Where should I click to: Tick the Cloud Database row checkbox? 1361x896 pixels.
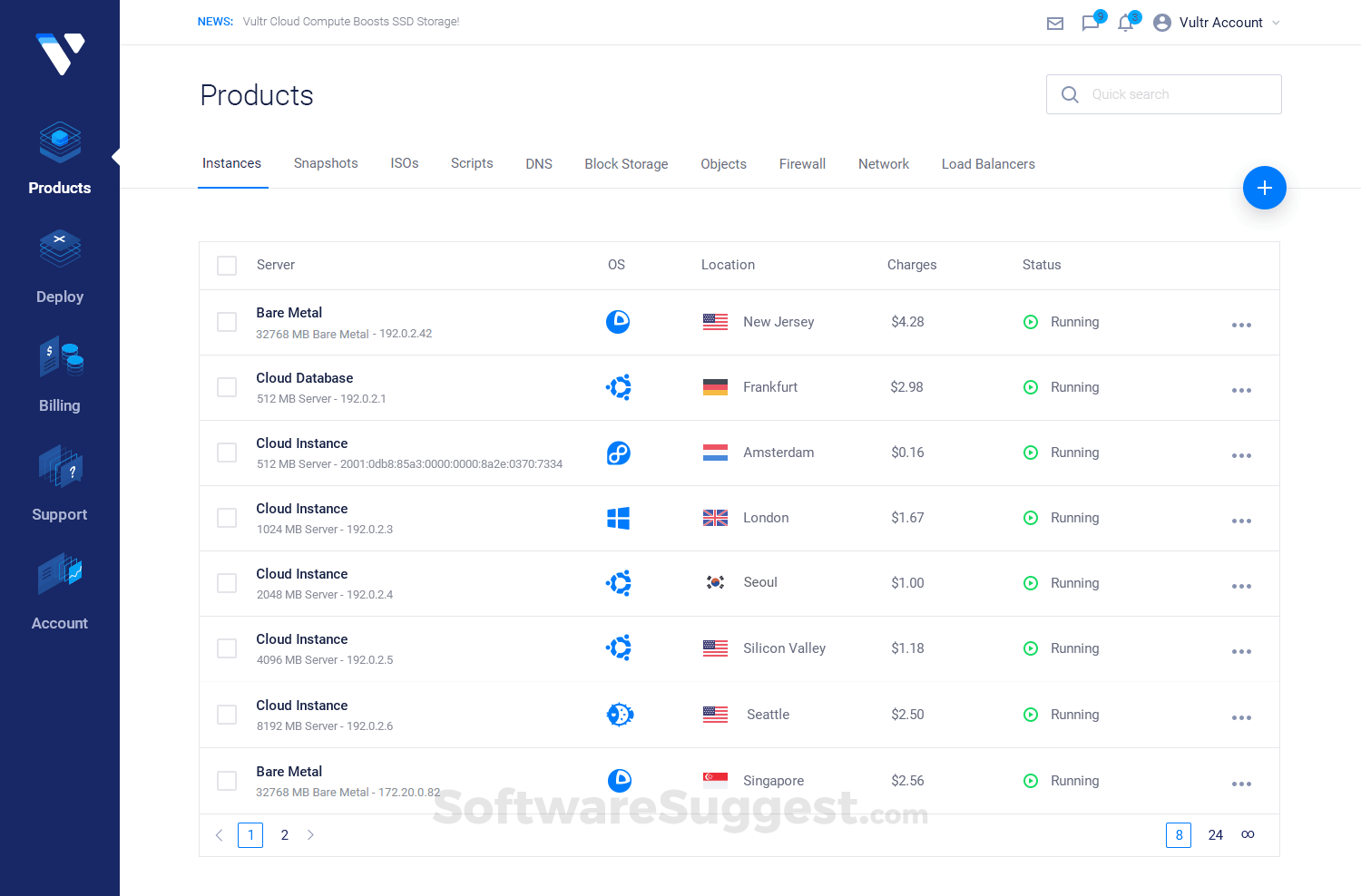227,387
